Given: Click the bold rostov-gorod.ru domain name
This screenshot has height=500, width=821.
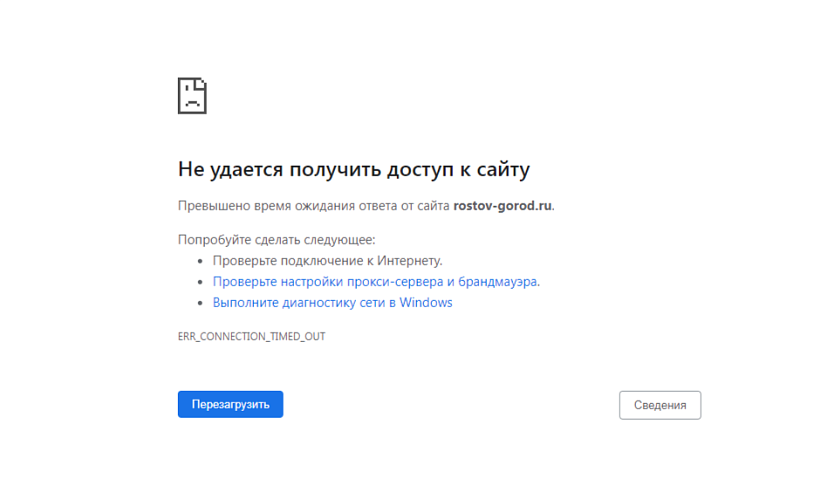Looking at the screenshot, I should 502,206.
